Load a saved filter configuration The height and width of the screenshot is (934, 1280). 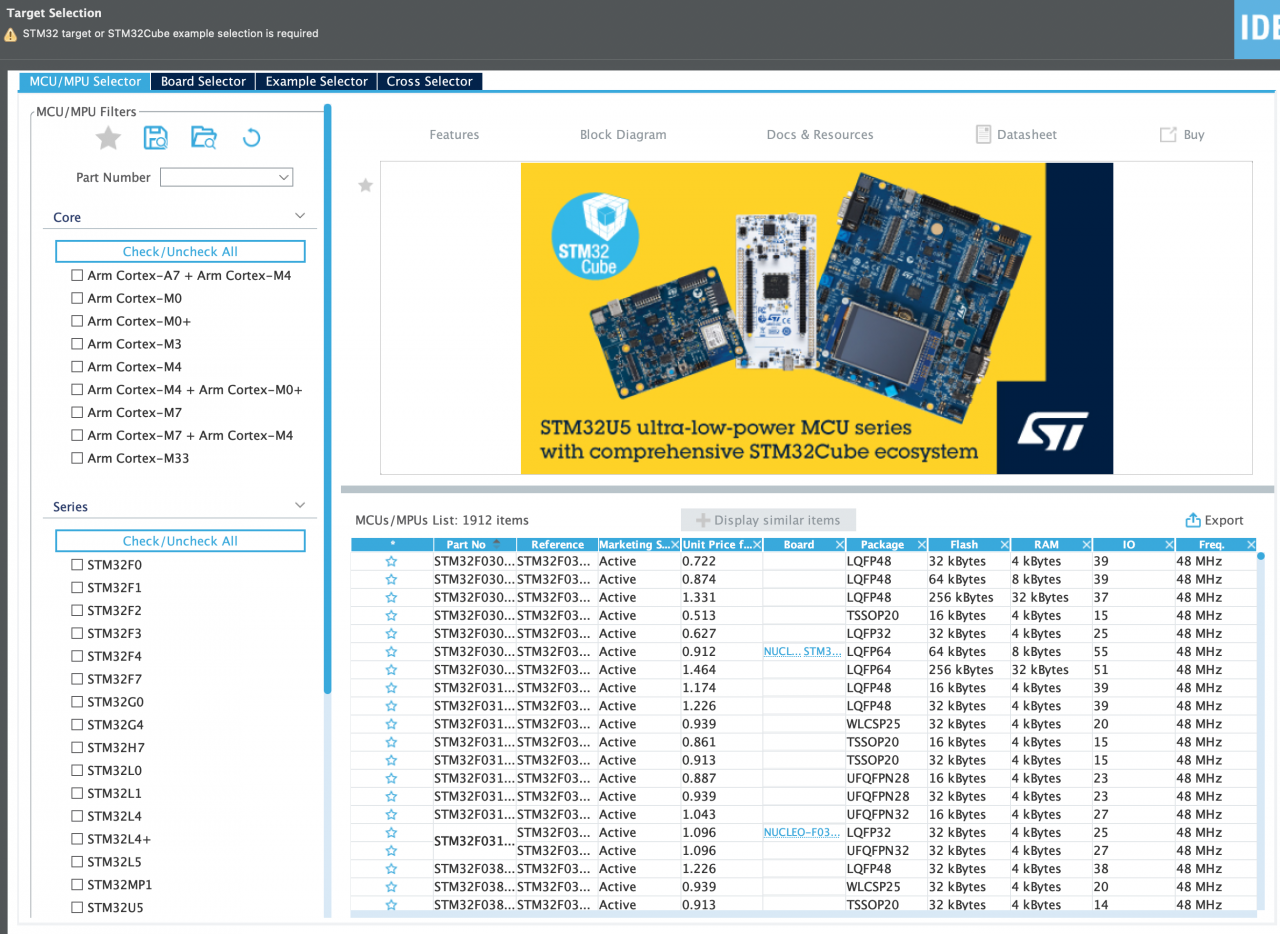tap(204, 138)
